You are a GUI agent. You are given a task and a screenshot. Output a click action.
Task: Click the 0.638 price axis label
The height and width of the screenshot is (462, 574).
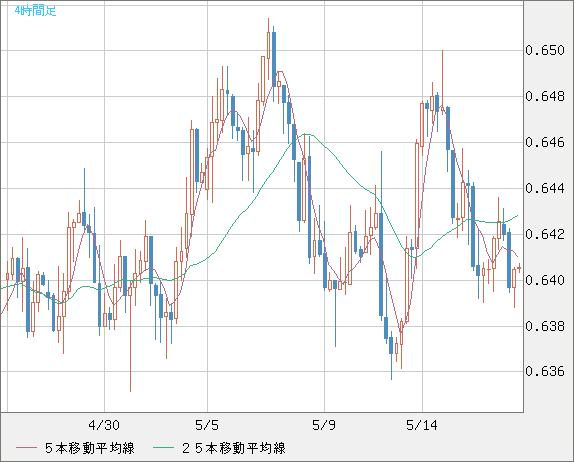click(545, 326)
